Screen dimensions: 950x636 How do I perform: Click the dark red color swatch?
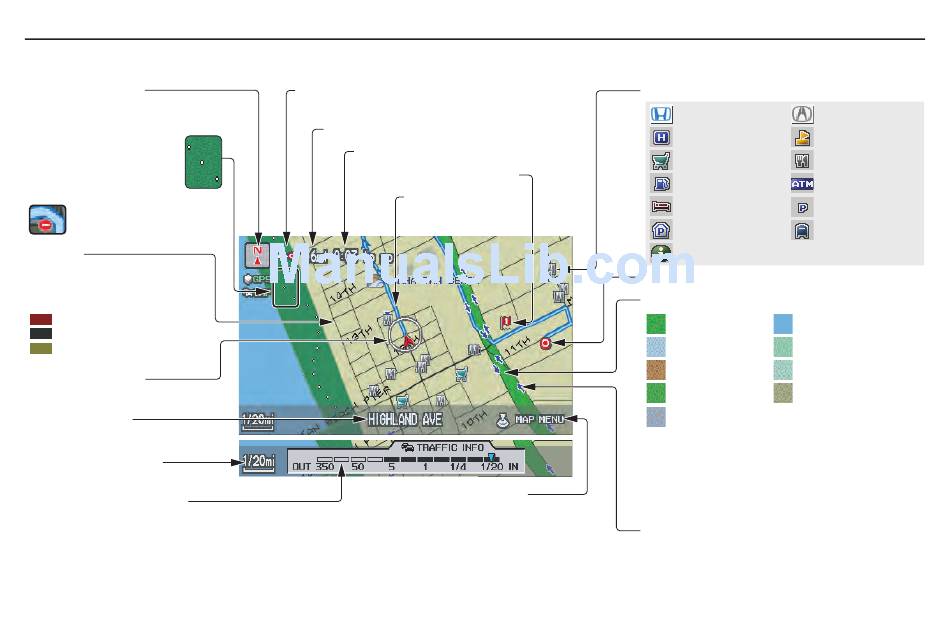pos(41,319)
